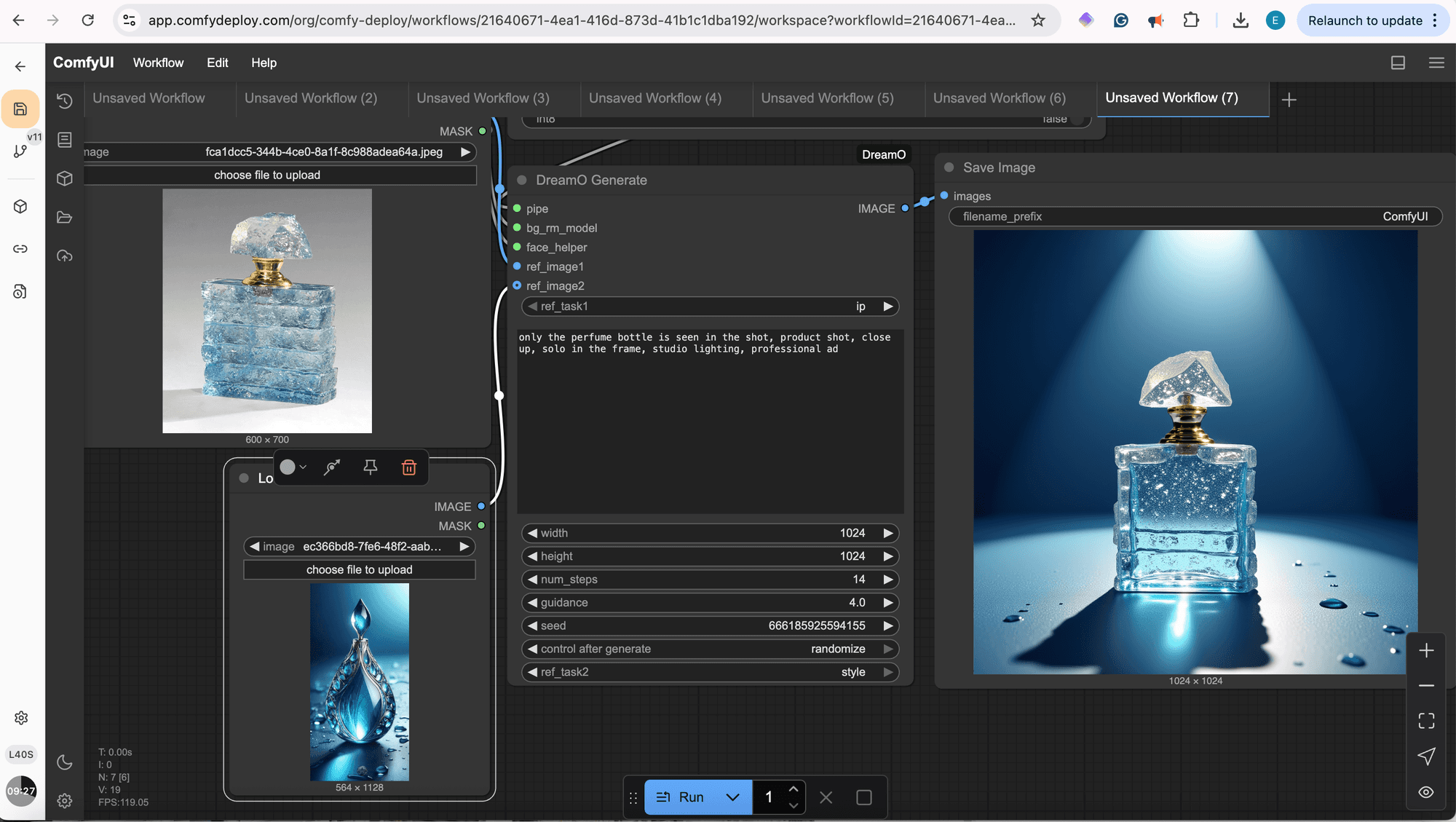The width and height of the screenshot is (1456, 822).
Task: Toggle the Save Image node collapse dot
Action: pyautogui.click(x=949, y=167)
